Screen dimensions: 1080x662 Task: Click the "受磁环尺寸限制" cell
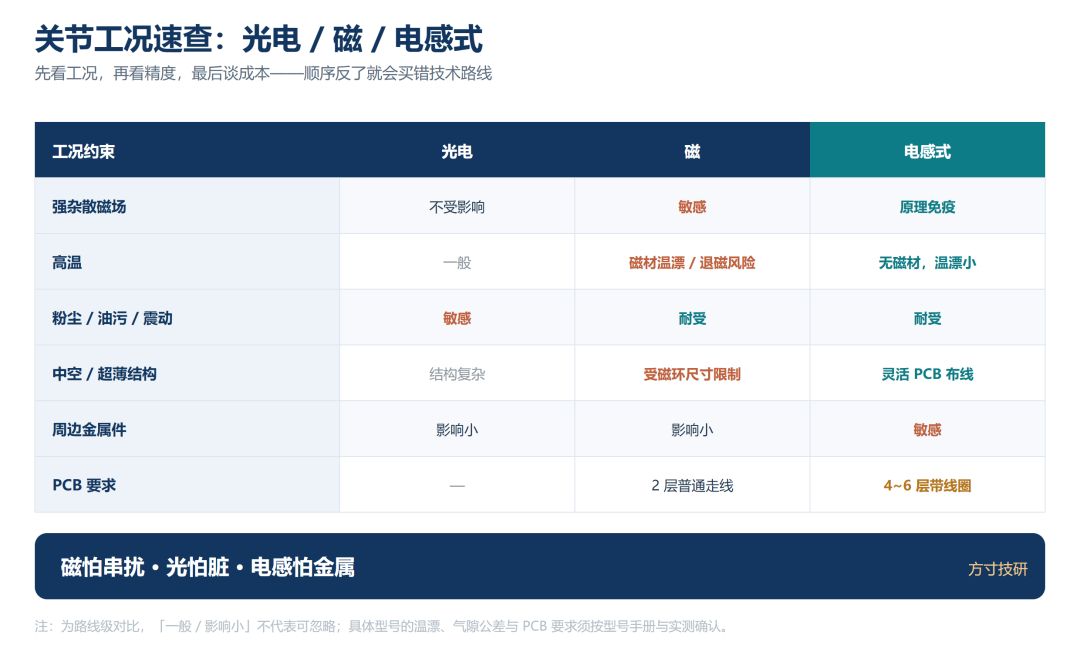click(692, 374)
